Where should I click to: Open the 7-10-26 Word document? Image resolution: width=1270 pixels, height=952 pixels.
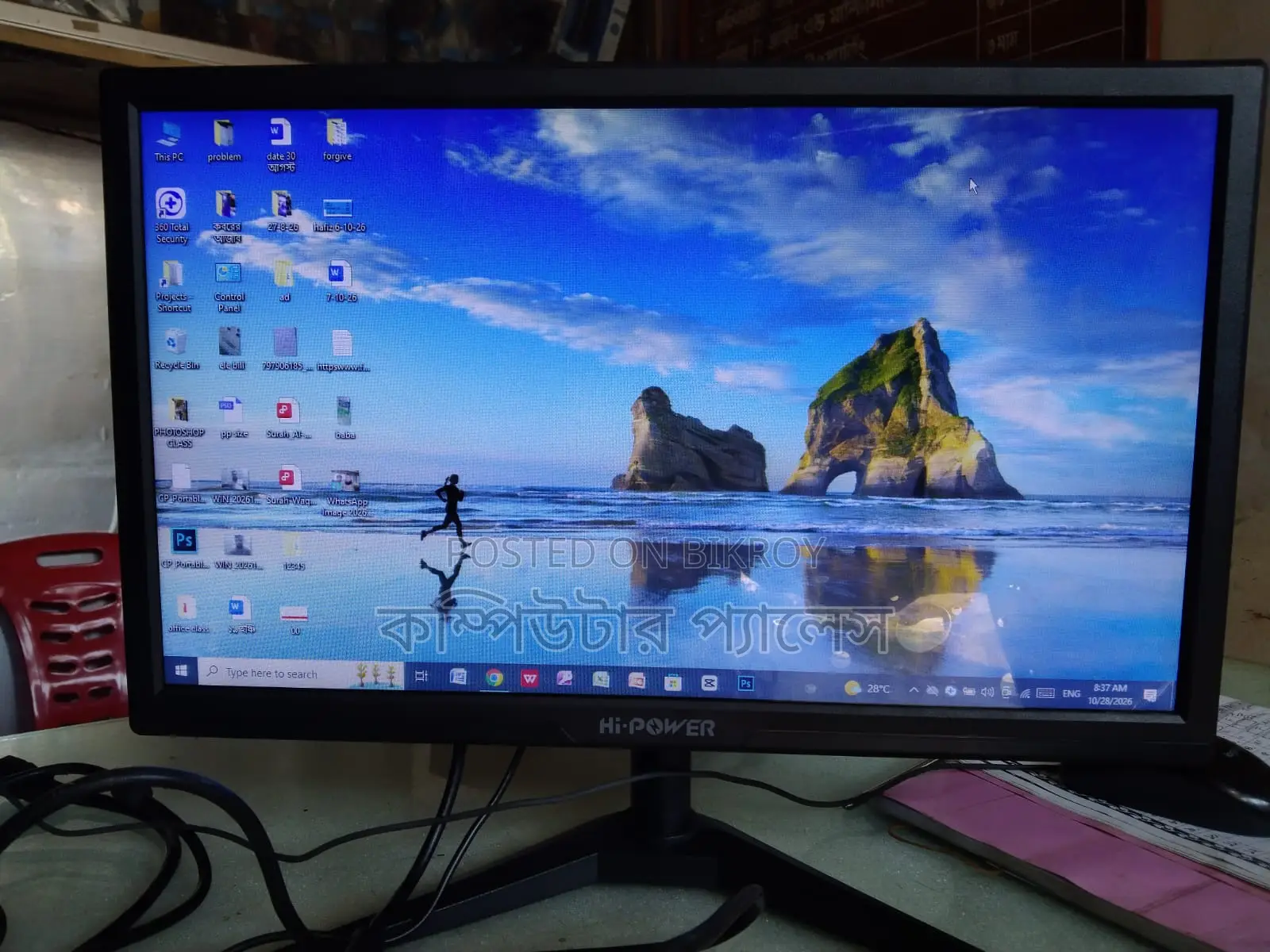pyautogui.click(x=341, y=281)
